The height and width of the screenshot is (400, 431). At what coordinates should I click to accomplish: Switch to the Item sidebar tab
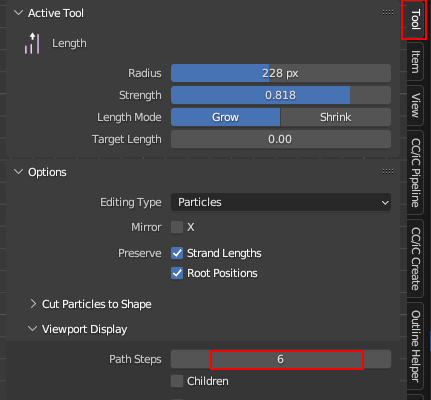[x=415, y=62]
